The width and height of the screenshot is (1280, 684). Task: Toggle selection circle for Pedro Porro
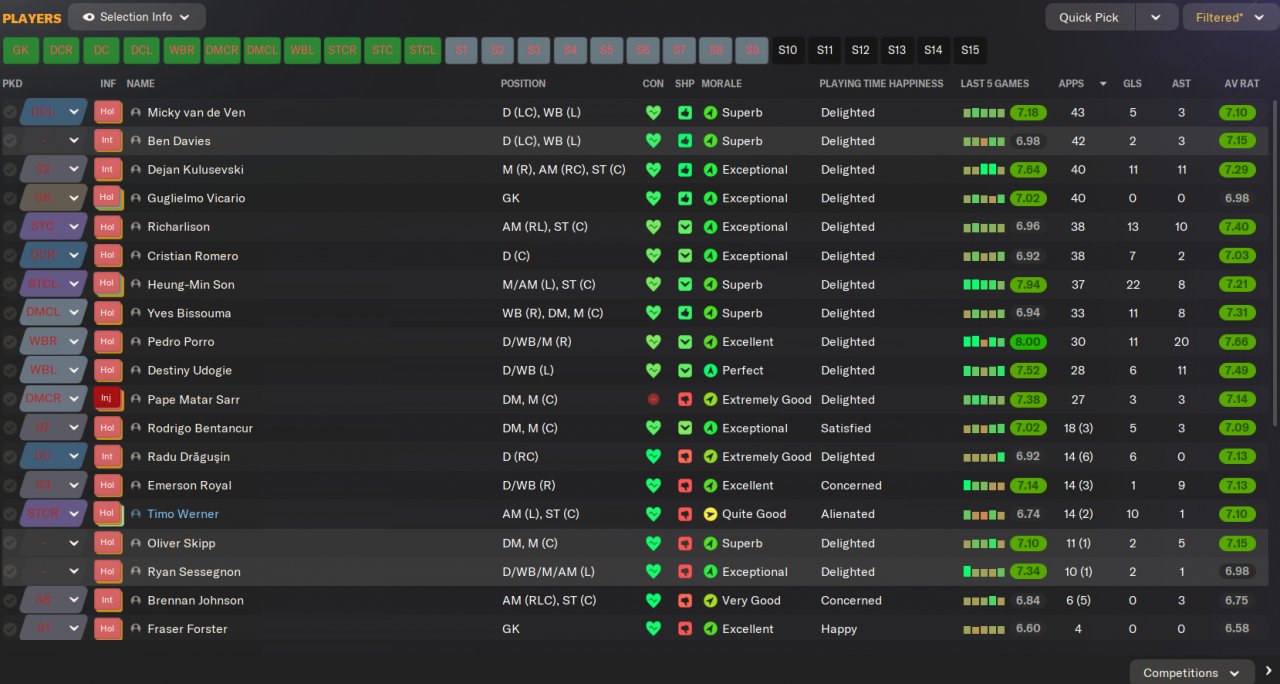(10, 342)
